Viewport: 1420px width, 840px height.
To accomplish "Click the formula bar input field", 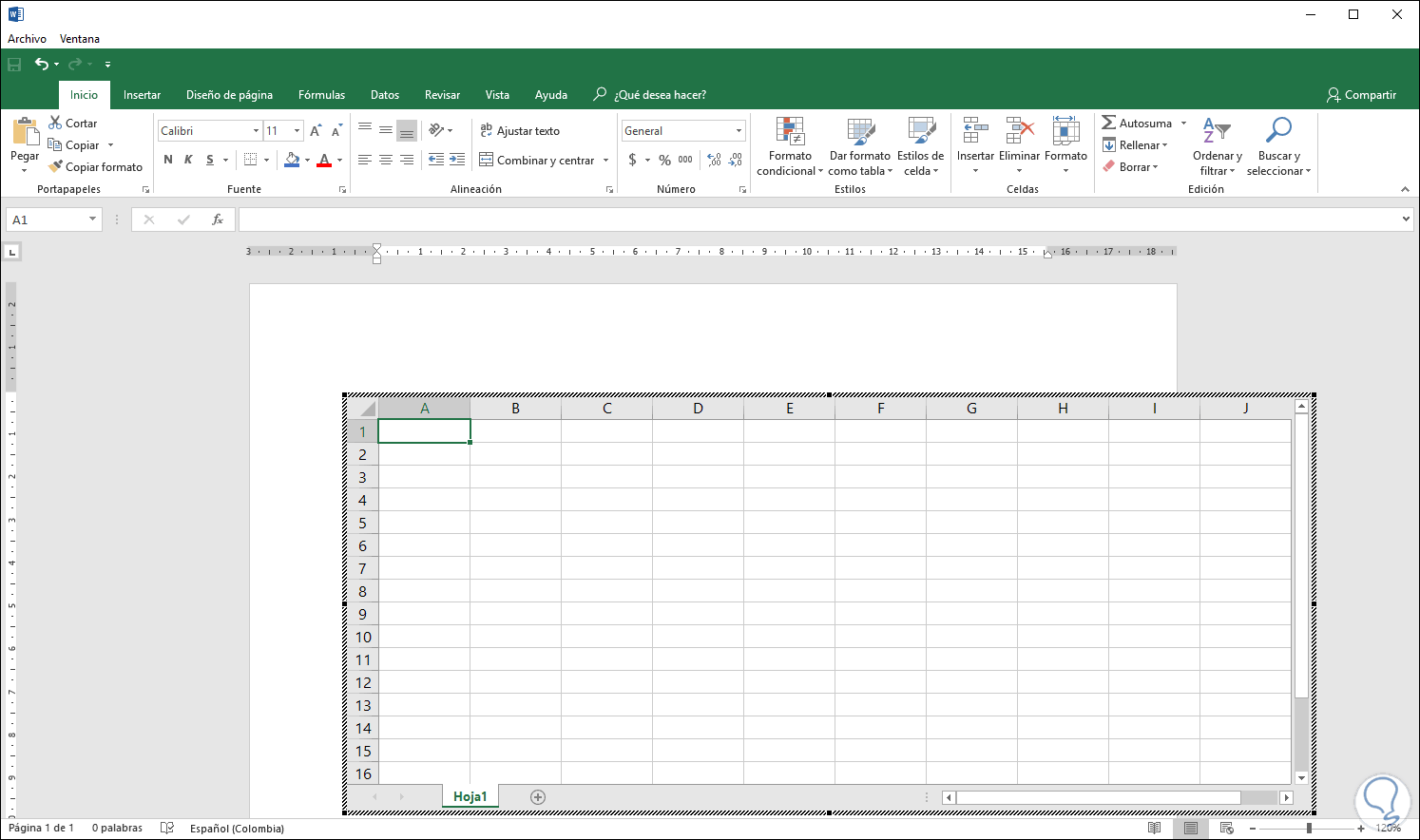I will pyautogui.click(x=818, y=220).
